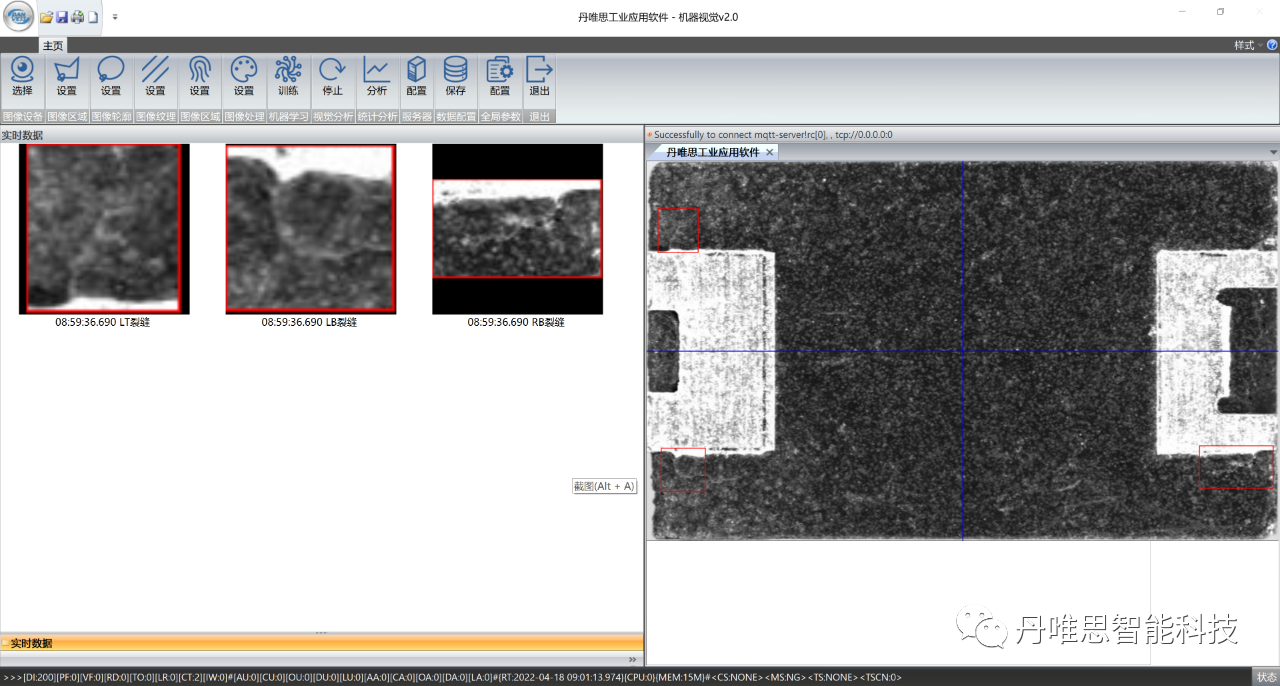Click the 机器学习 ribbon group label
1280x686 pixels.
[288, 116]
